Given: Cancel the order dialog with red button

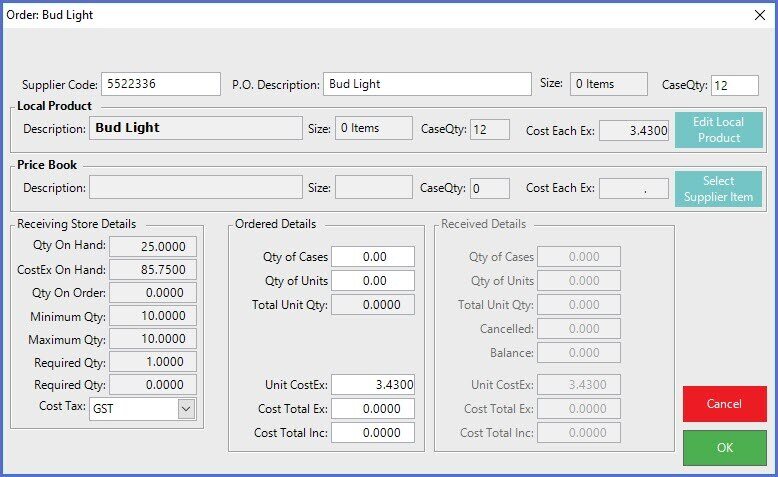Looking at the screenshot, I should point(724,404).
